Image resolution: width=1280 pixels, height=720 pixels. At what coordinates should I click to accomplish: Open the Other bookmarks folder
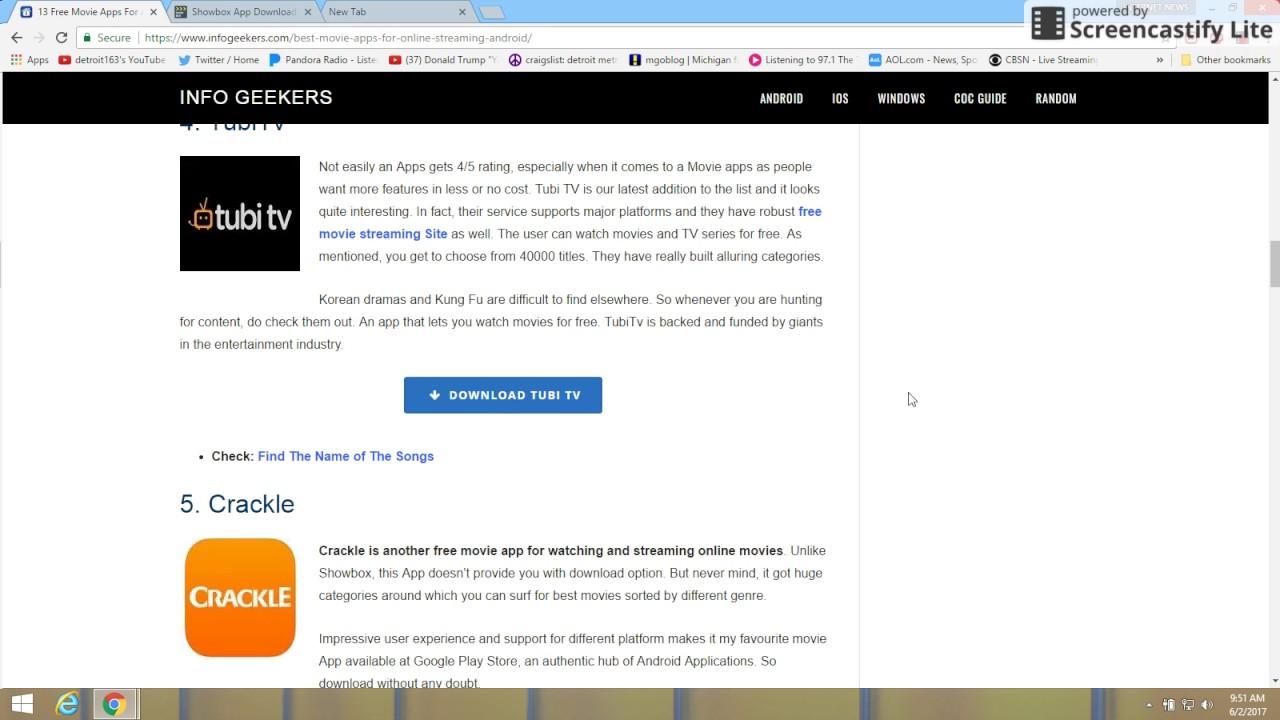click(x=1225, y=60)
